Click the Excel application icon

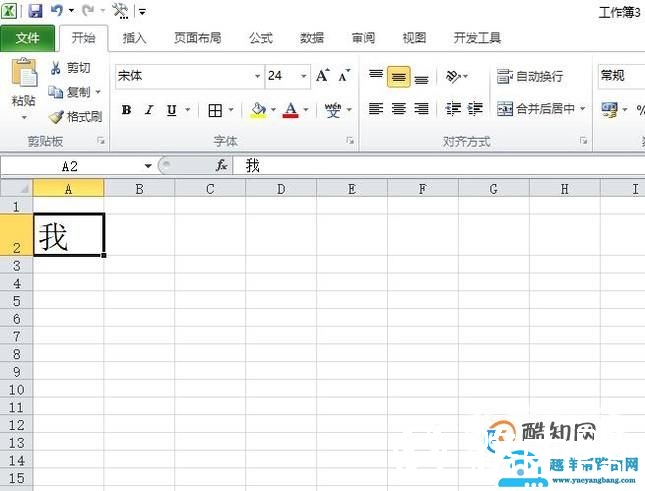9,11
